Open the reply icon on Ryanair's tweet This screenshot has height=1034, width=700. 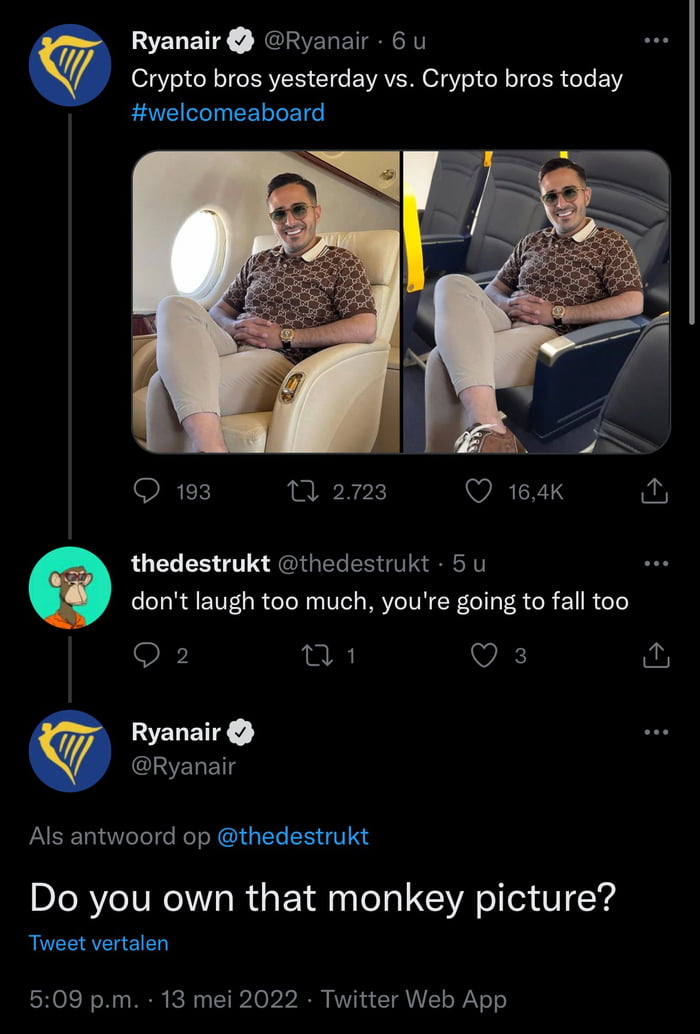click(x=148, y=491)
